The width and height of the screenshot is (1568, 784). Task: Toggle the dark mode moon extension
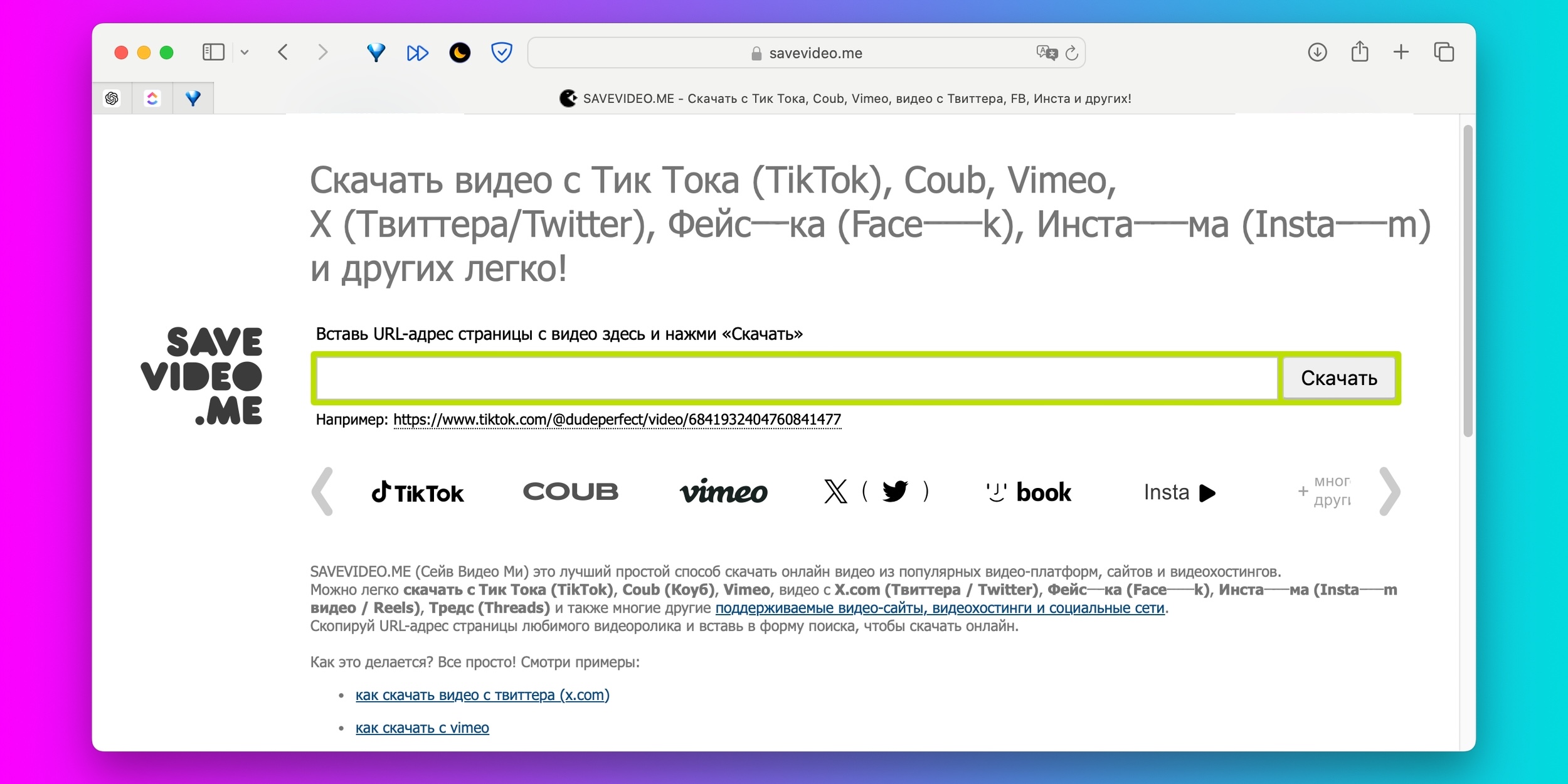point(460,52)
